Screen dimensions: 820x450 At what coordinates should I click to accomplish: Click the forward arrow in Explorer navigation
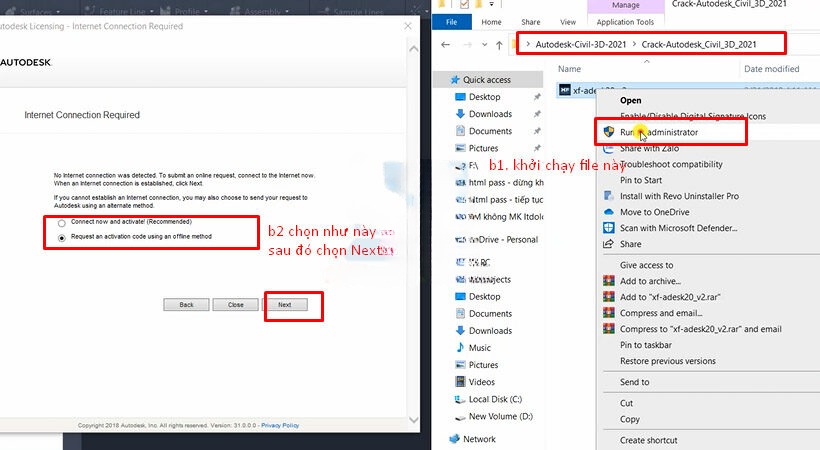pos(467,45)
